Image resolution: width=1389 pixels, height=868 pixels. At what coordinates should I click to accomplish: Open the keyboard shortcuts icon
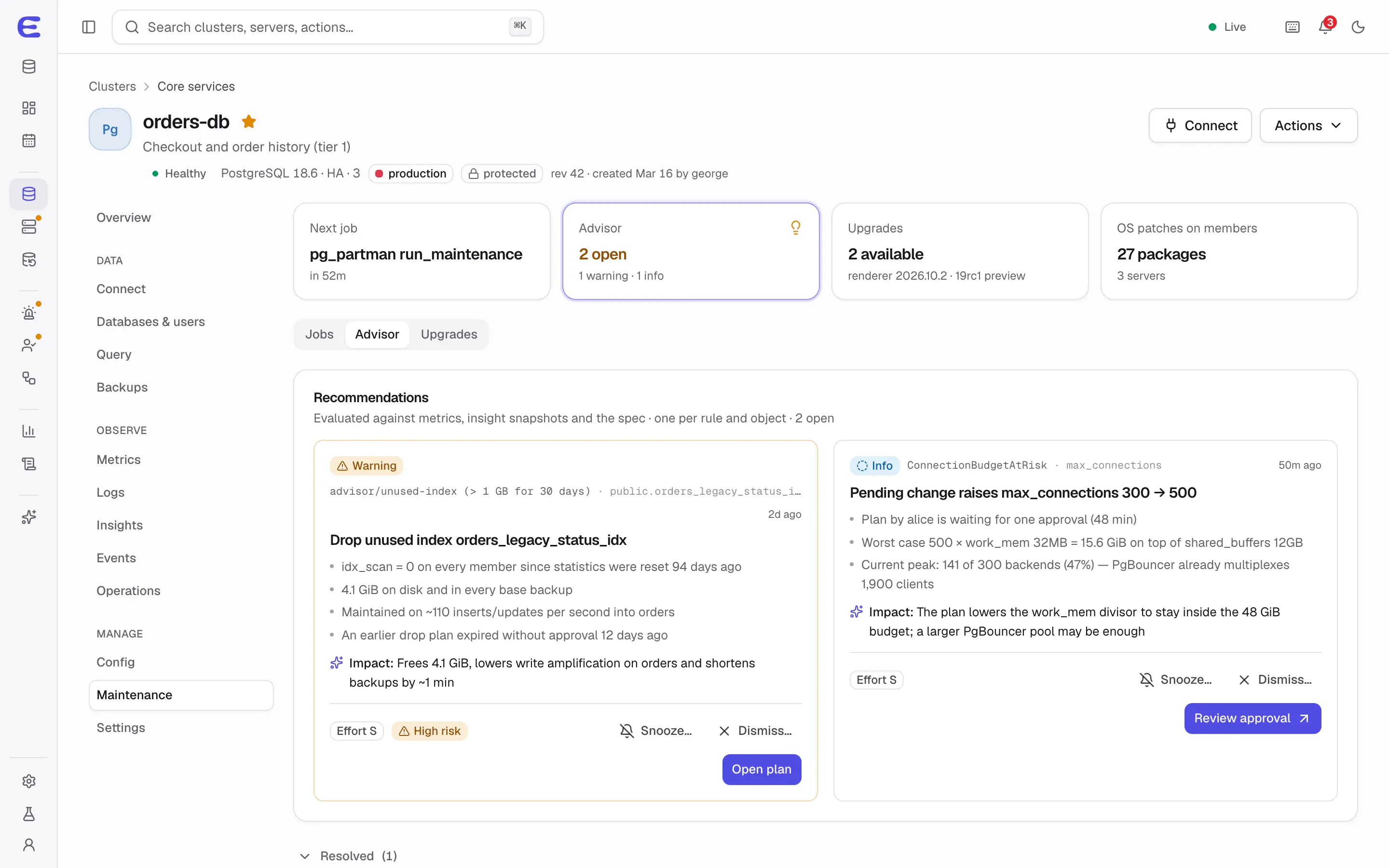1292,27
